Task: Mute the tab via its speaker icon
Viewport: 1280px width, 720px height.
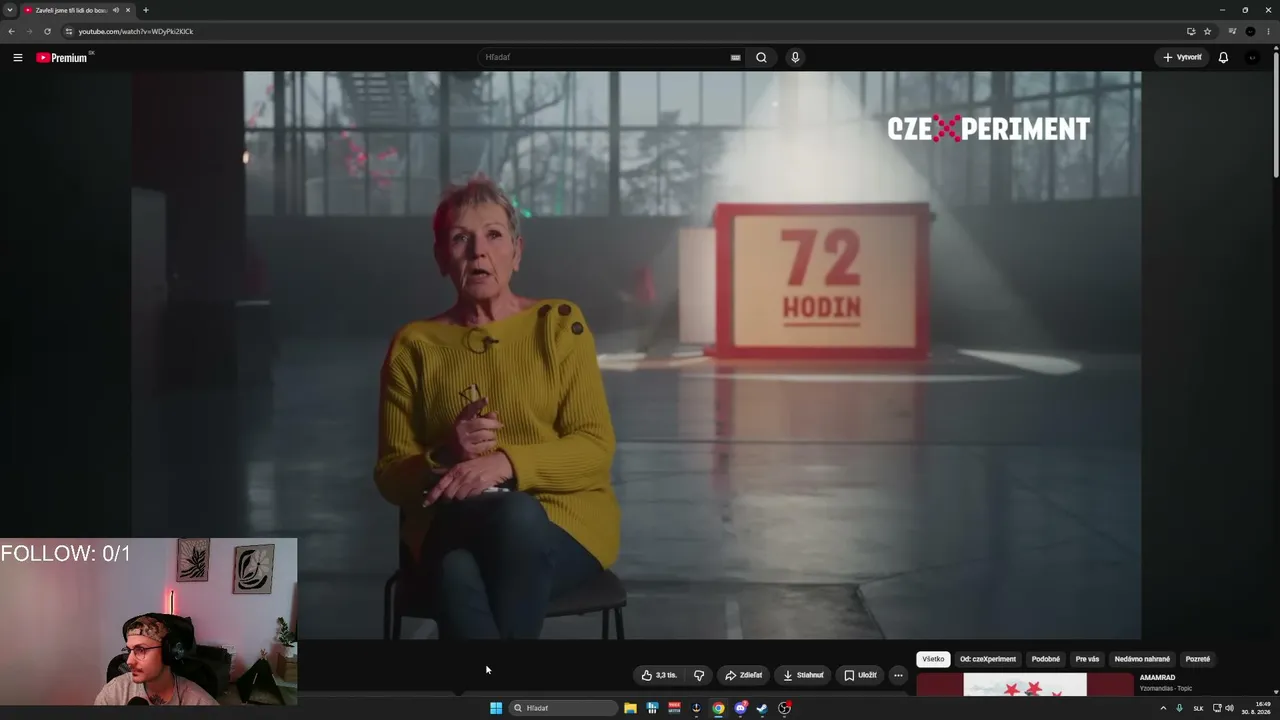Action: pyautogui.click(x=116, y=10)
